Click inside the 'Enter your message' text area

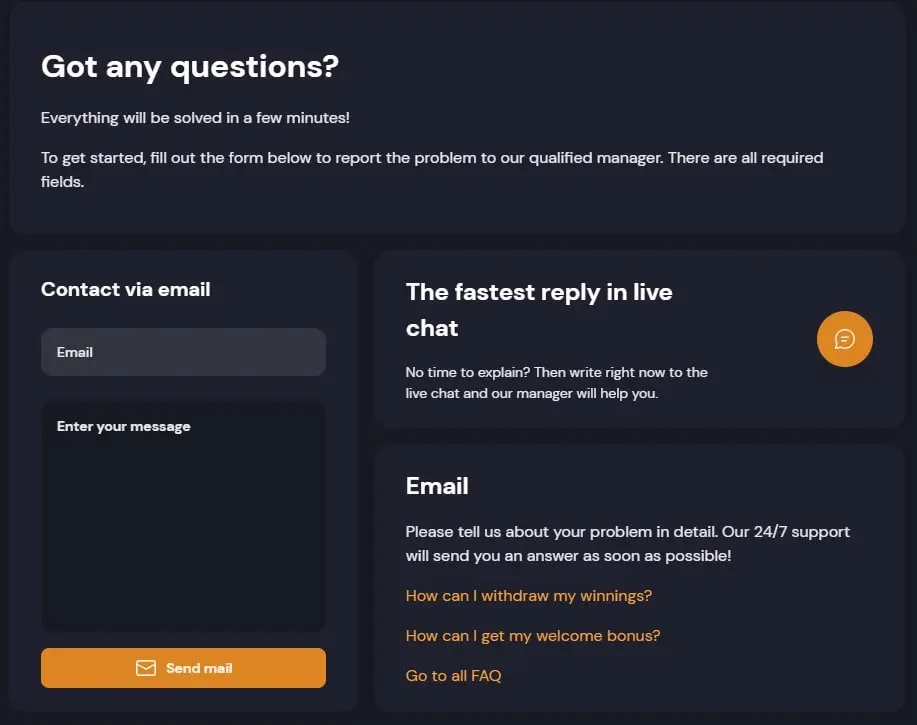(183, 530)
